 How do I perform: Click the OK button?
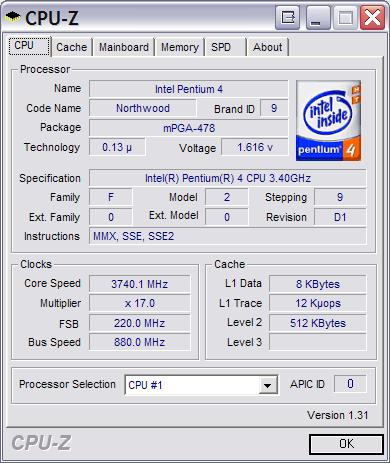tap(346, 444)
